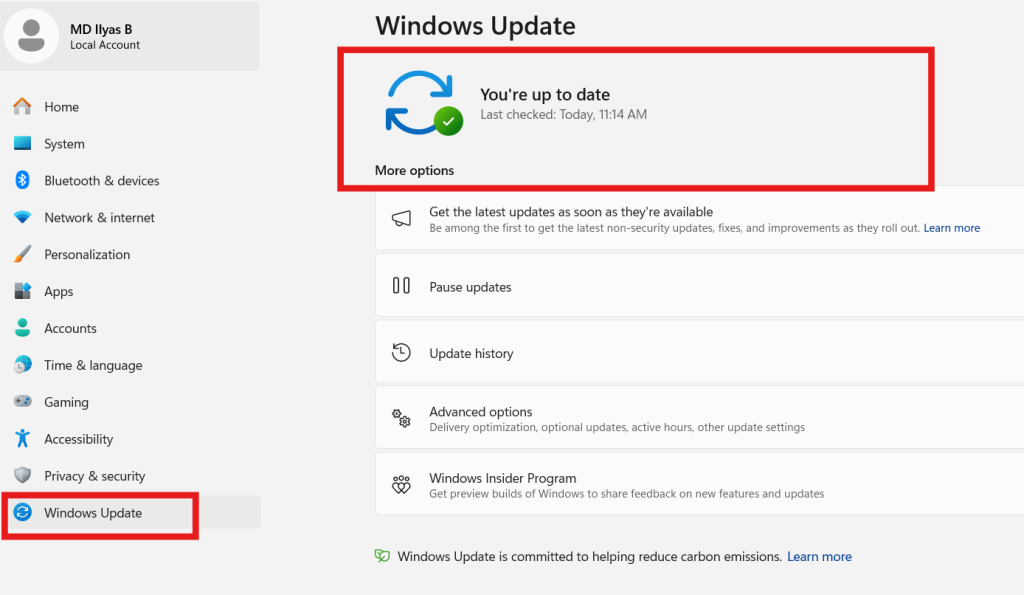
Task: Click the green leaf carbon emissions icon
Action: click(x=381, y=556)
